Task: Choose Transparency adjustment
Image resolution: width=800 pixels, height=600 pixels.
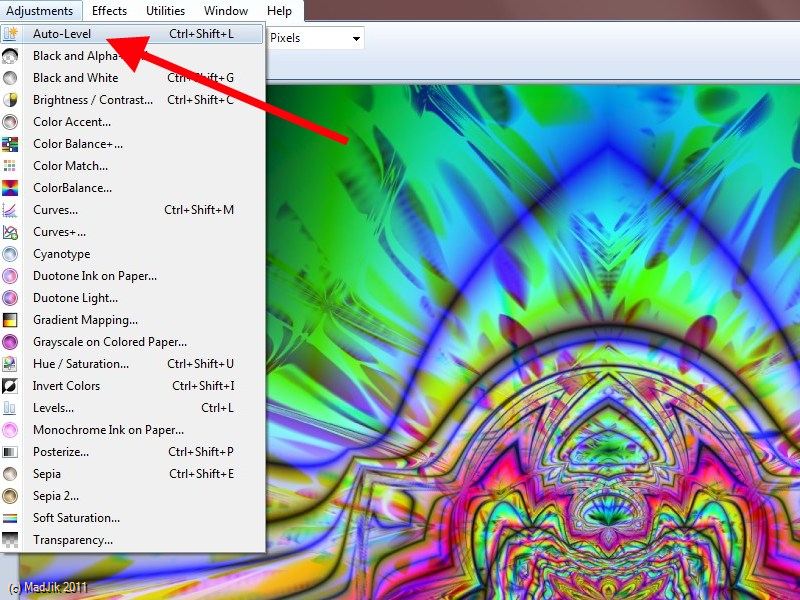Action: [132, 540]
